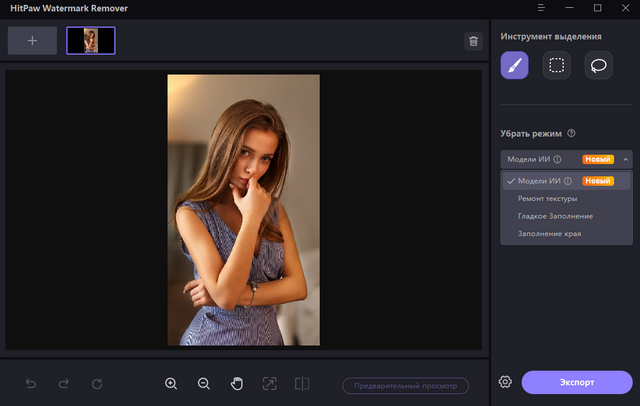Choose Гладкое Заполнение from the mode list
The image size is (640, 406).
pos(555,216)
